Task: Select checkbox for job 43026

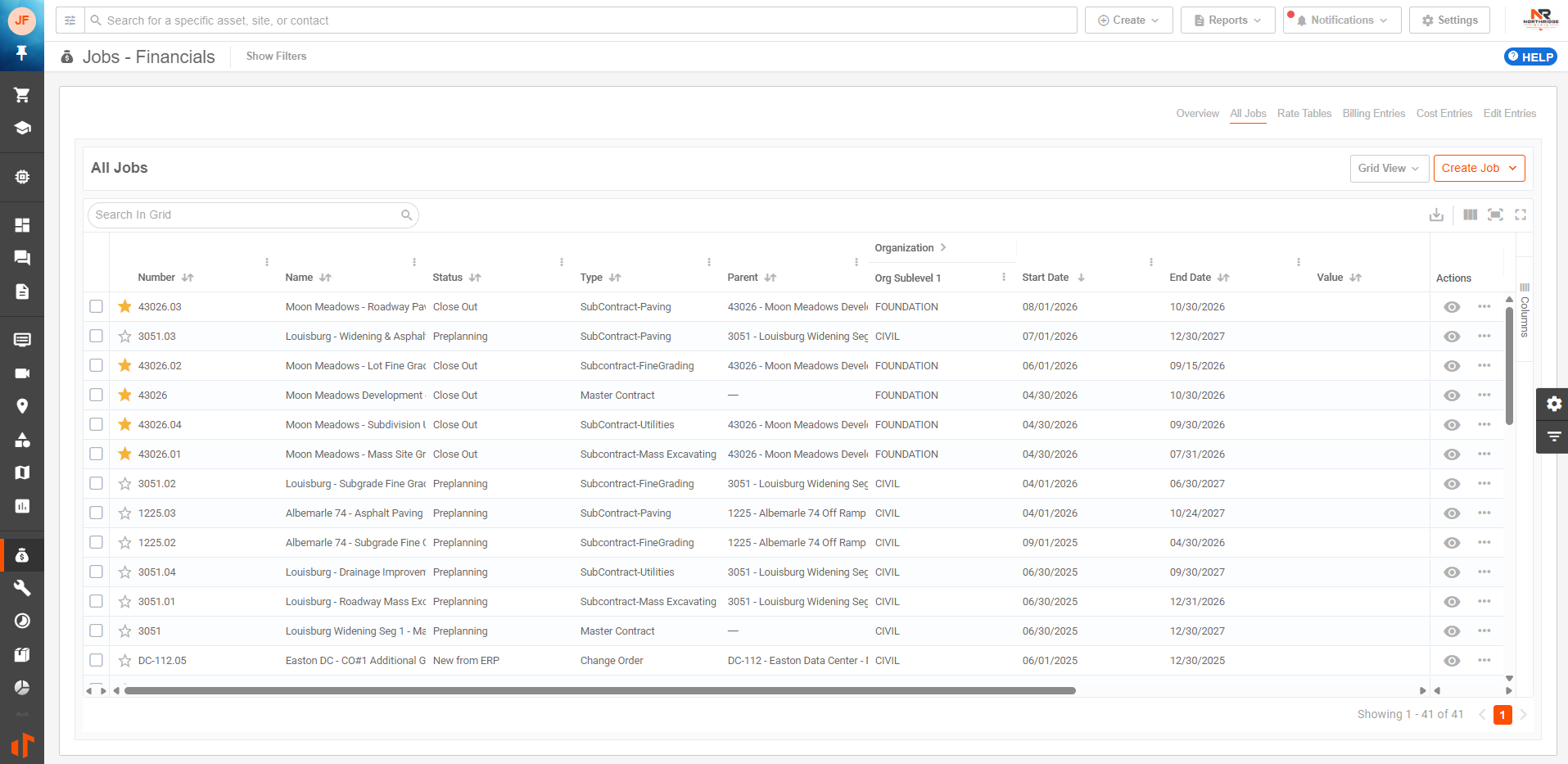Action: (96, 396)
